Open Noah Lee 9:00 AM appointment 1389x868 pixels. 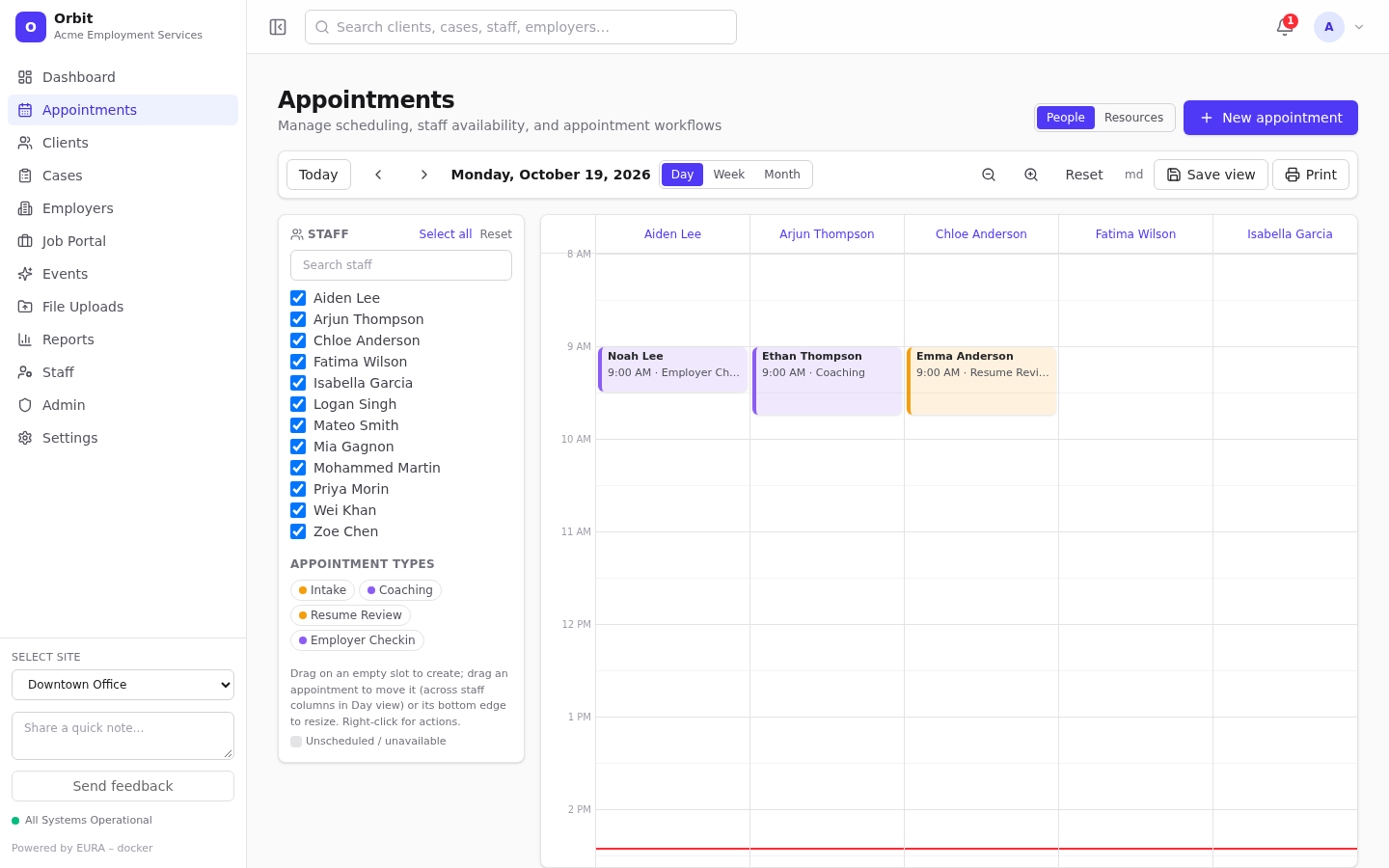coord(673,369)
